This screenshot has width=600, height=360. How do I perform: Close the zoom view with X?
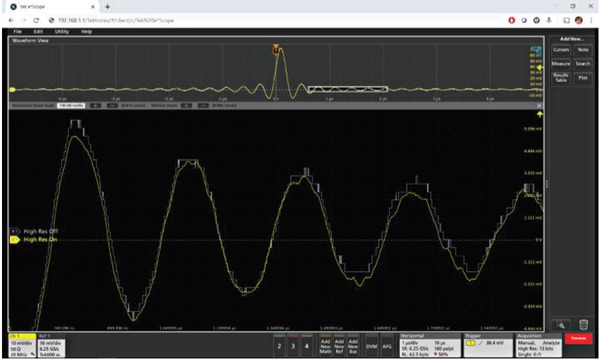(539, 106)
